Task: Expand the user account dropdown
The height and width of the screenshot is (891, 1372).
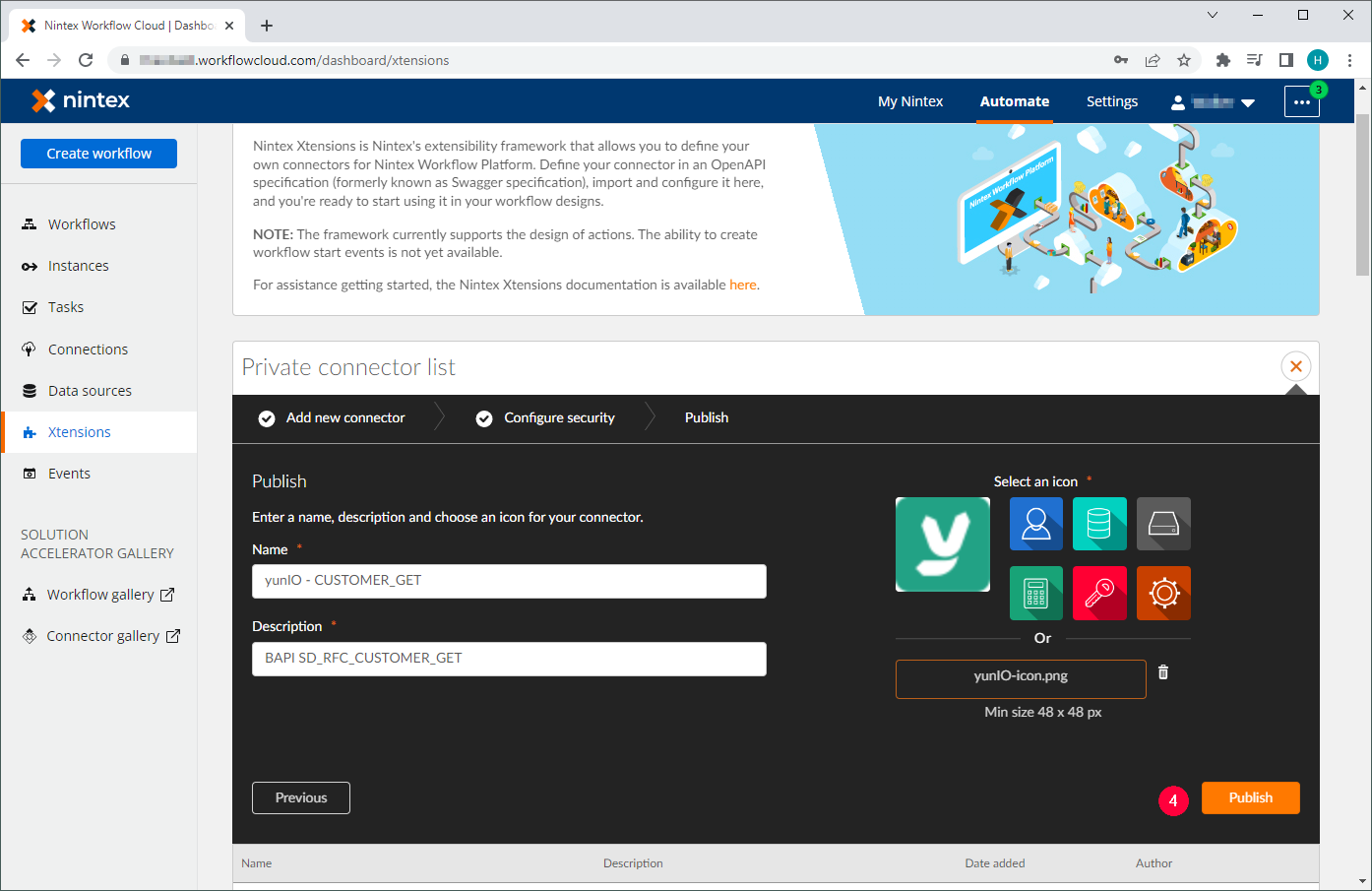Action: tap(1248, 100)
